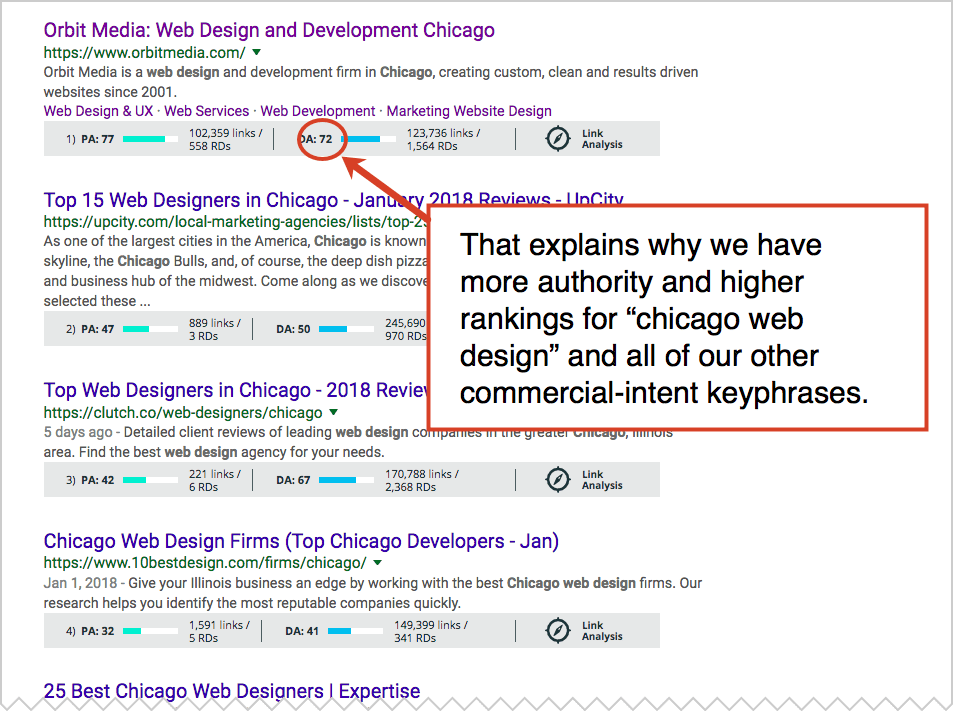Open the Web Services sitelink
Viewport: 953px width, 711px height.
click(207, 111)
